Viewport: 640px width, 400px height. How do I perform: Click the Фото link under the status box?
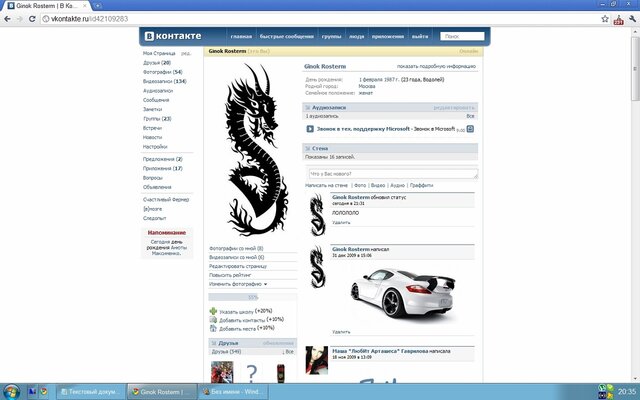[x=360, y=185]
